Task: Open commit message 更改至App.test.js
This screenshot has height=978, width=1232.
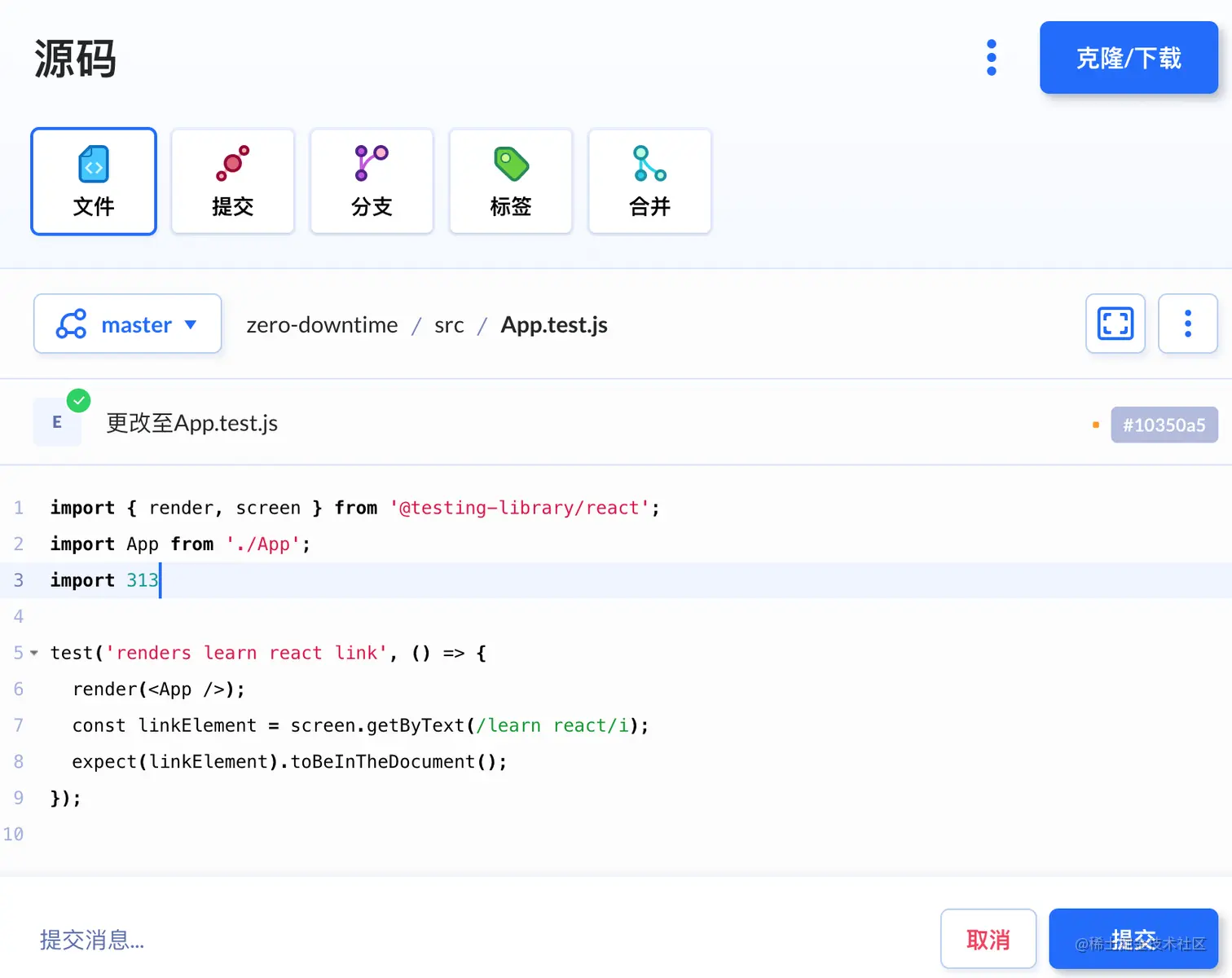Action: [192, 423]
